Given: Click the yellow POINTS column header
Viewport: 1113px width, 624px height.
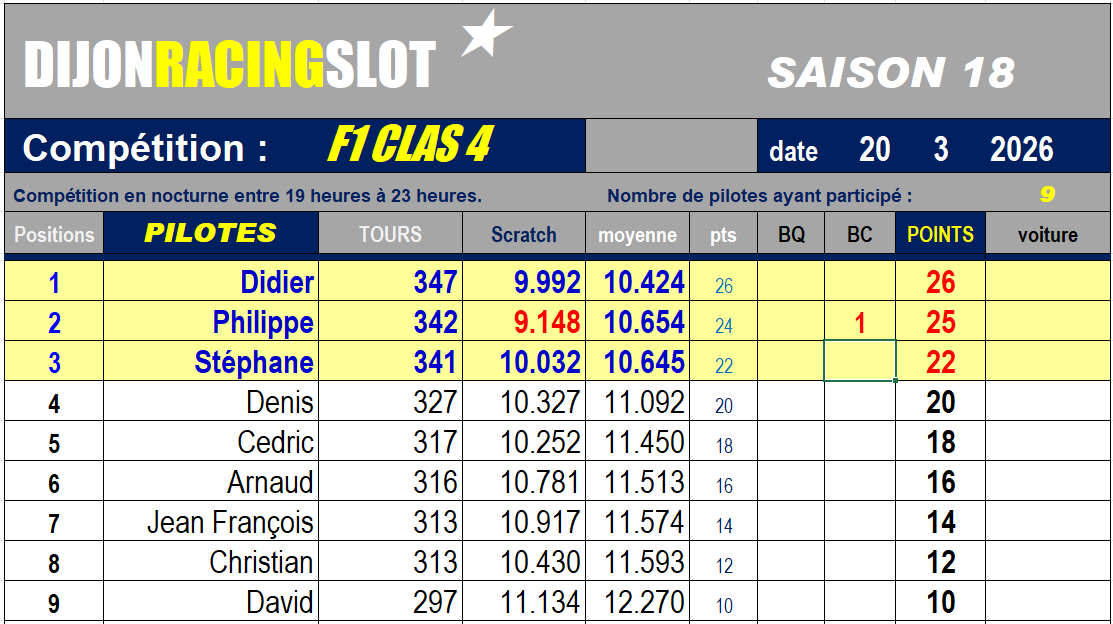Looking at the screenshot, I should click(940, 234).
